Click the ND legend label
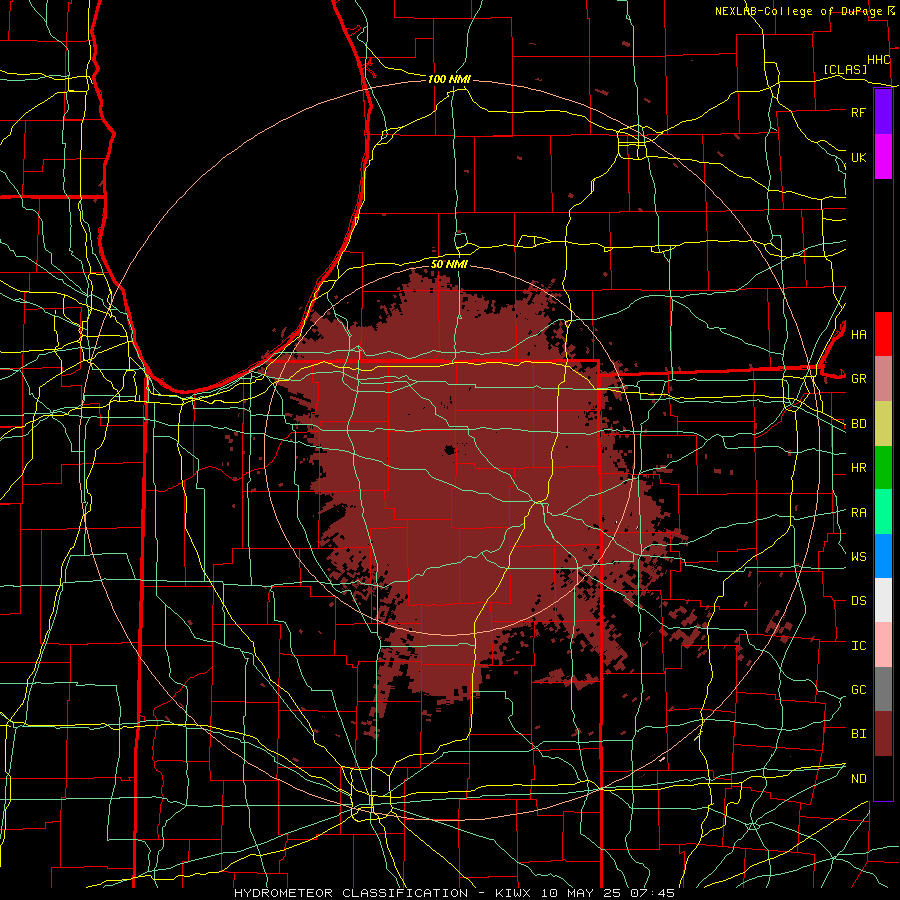Image resolution: width=900 pixels, height=900 pixels. [858, 778]
